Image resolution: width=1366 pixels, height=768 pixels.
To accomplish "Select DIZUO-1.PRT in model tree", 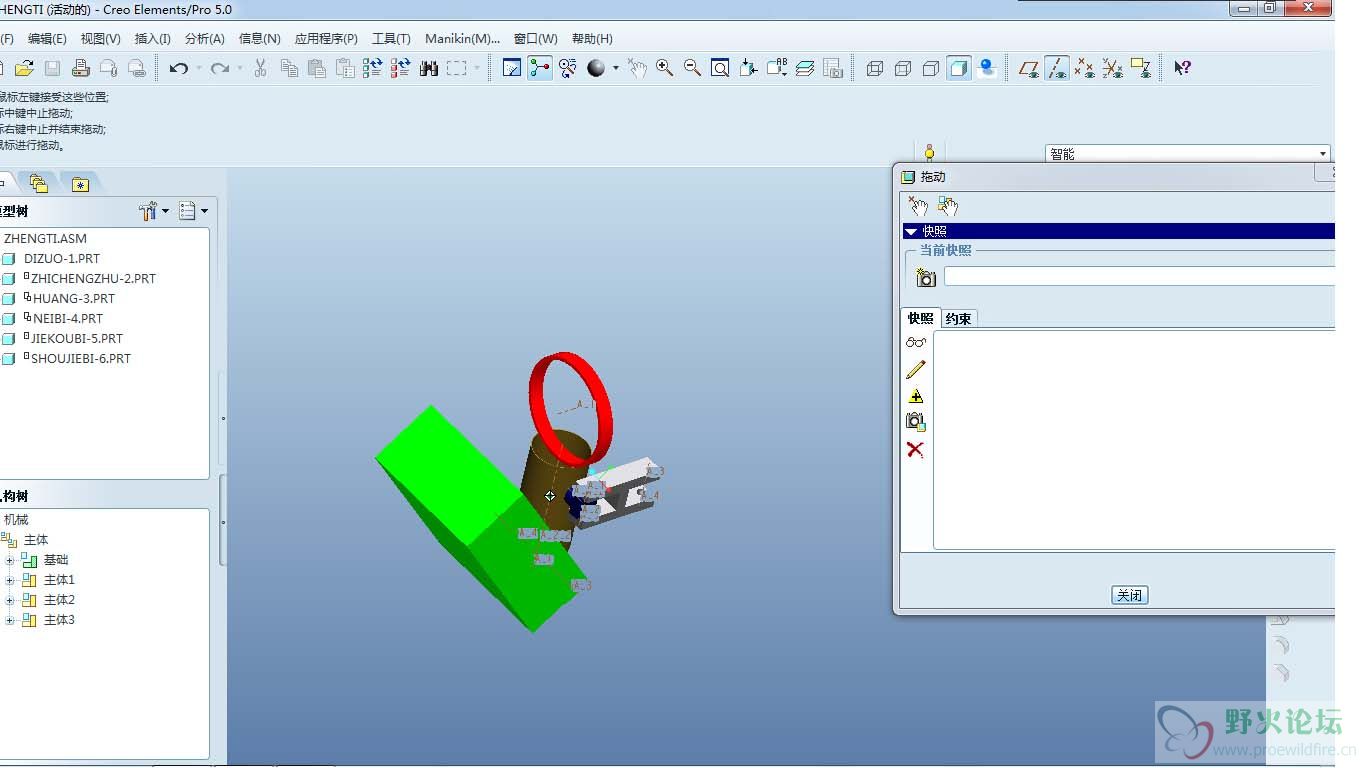I will (62, 259).
